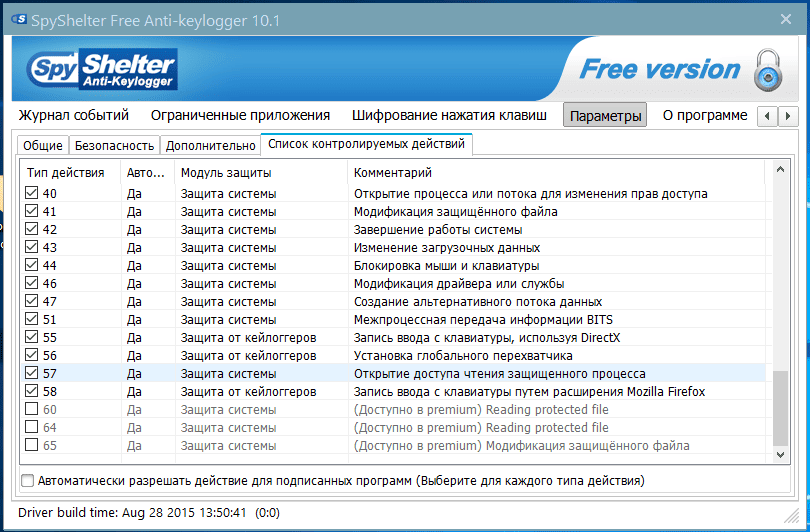
Task: Check the premium action 65 checkbox
Action: pyautogui.click(x=32, y=445)
